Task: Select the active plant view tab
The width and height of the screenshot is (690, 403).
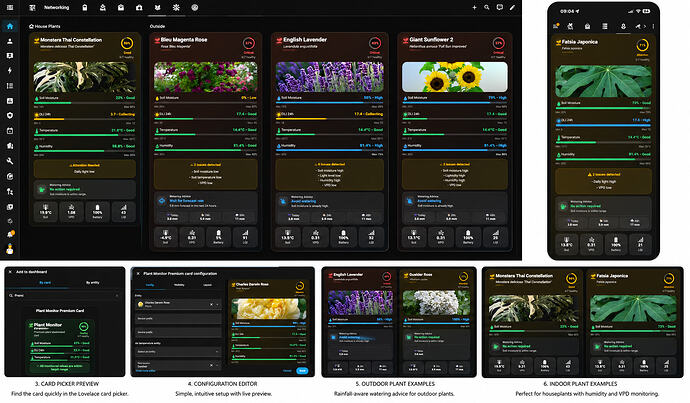Action: point(158,7)
